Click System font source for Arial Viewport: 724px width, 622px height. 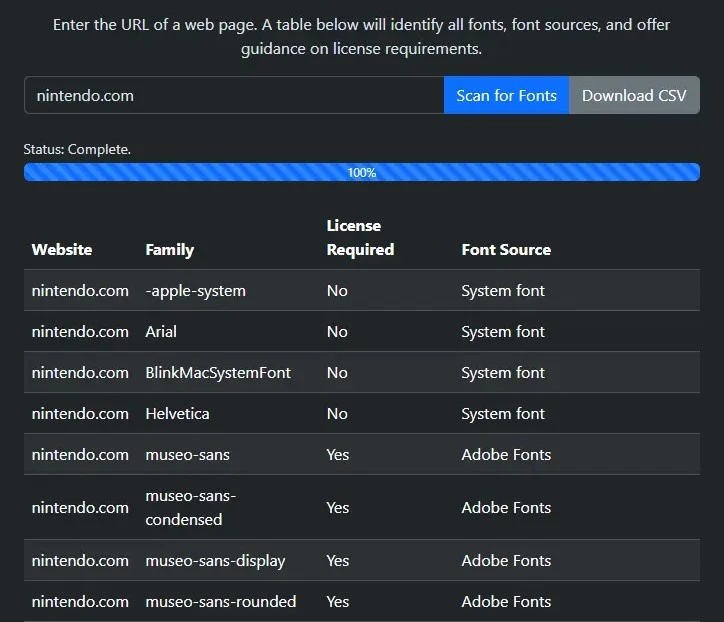click(x=503, y=332)
